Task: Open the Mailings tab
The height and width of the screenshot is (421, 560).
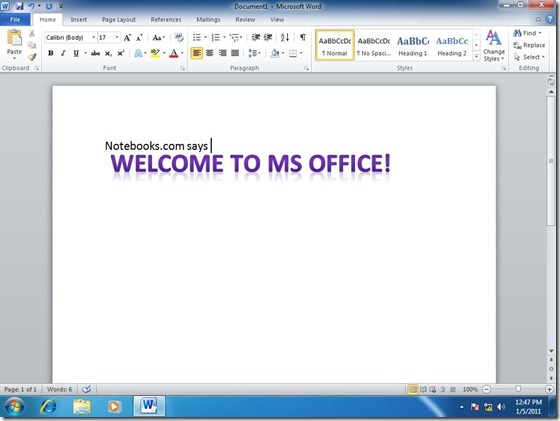Action: click(x=208, y=20)
